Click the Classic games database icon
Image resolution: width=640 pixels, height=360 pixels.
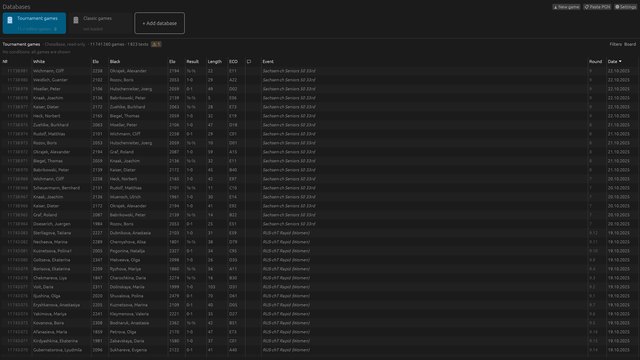(x=76, y=20)
